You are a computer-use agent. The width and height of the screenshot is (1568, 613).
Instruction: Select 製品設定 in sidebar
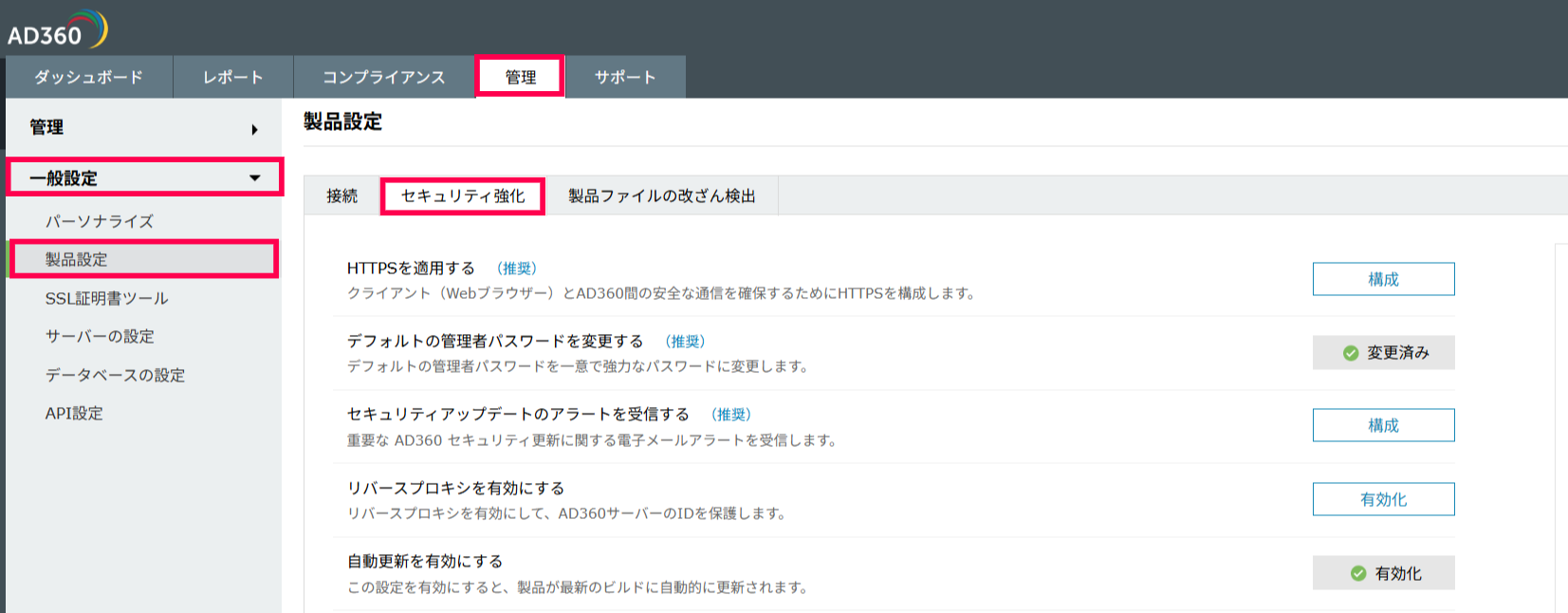pos(143,259)
